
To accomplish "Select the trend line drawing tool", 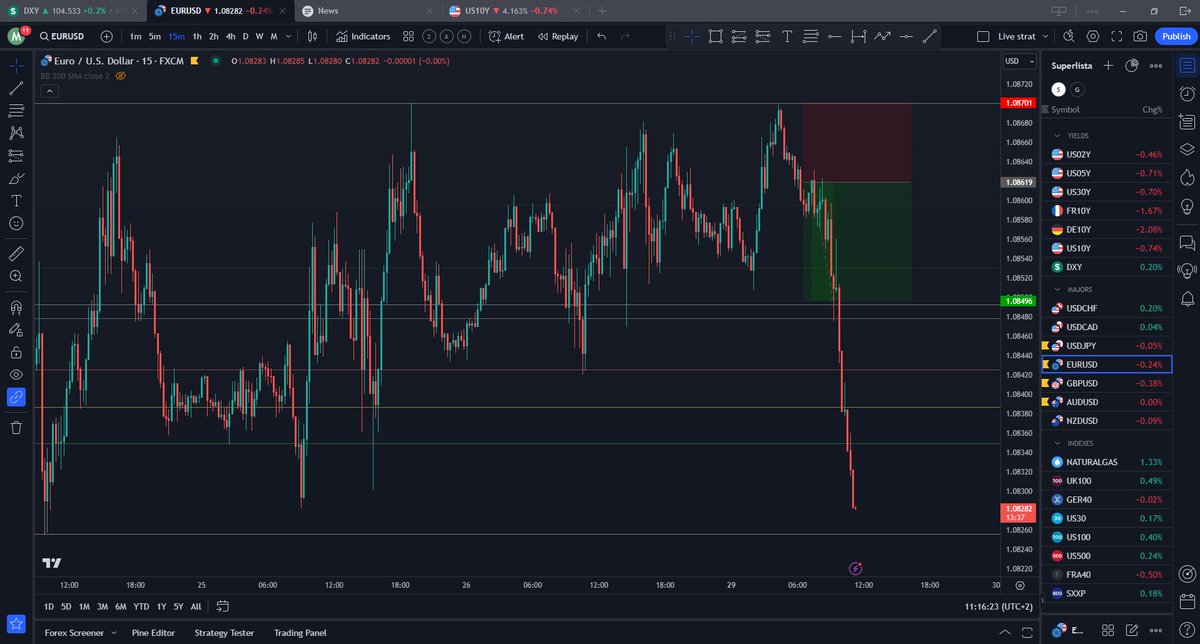I will [x=16, y=88].
